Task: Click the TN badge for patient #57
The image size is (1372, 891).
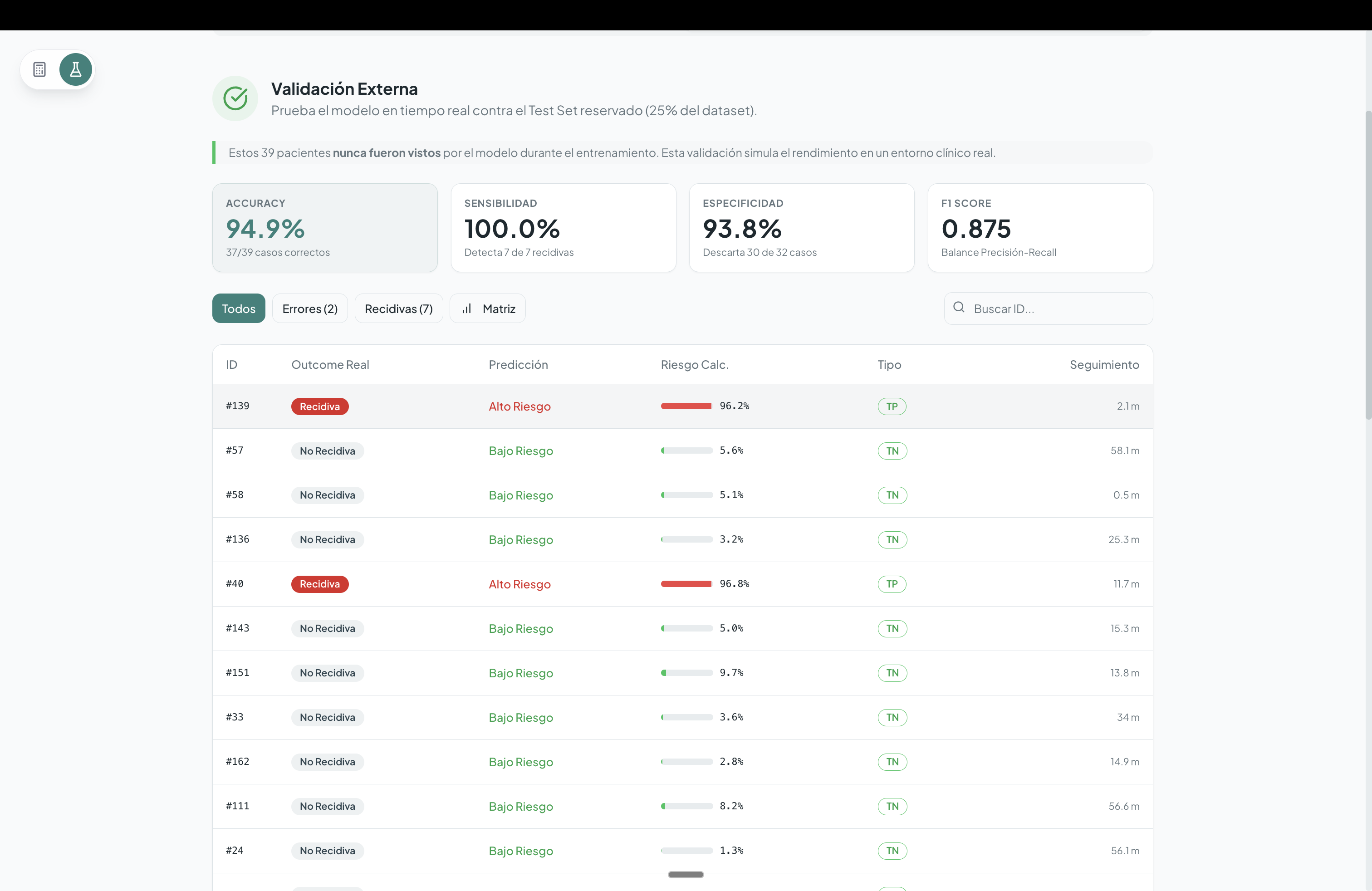Action: click(x=892, y=450)
